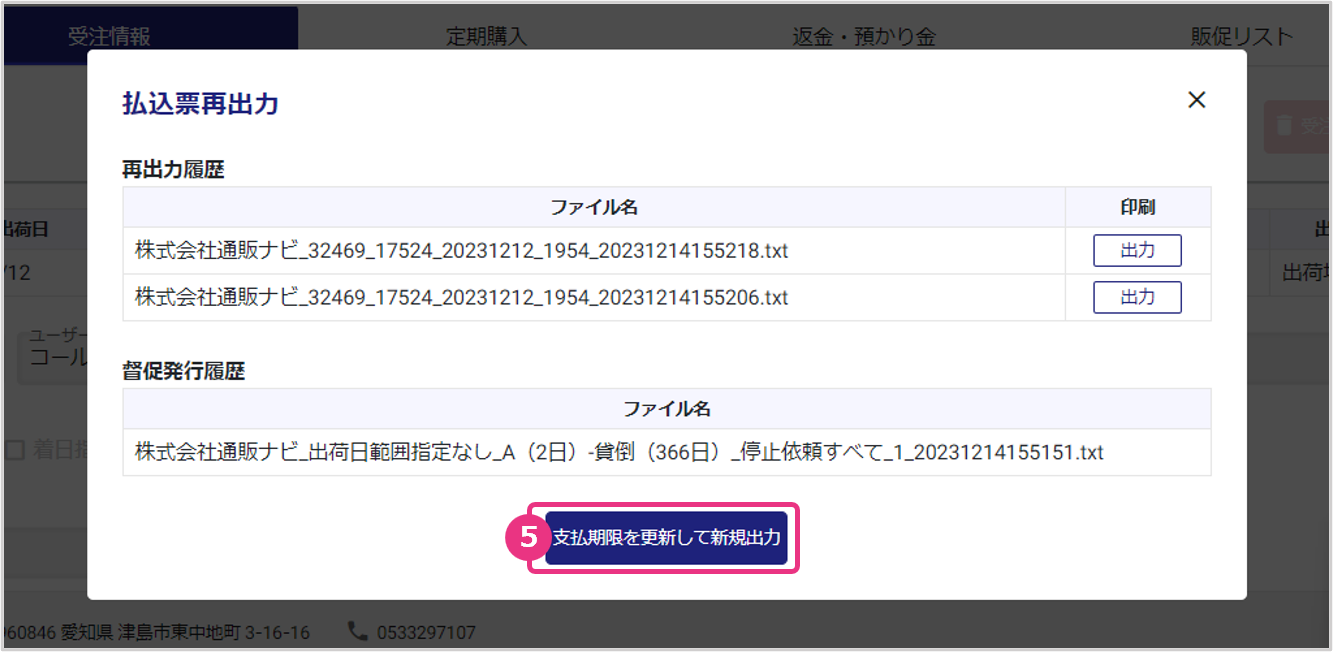Click the pink step 5 badge
1333x652 pixels.
tap(524, 538)
